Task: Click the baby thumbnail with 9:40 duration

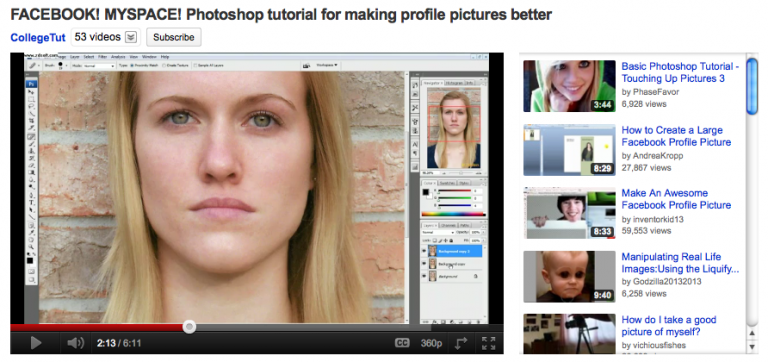Action: [x=569, y=277]
